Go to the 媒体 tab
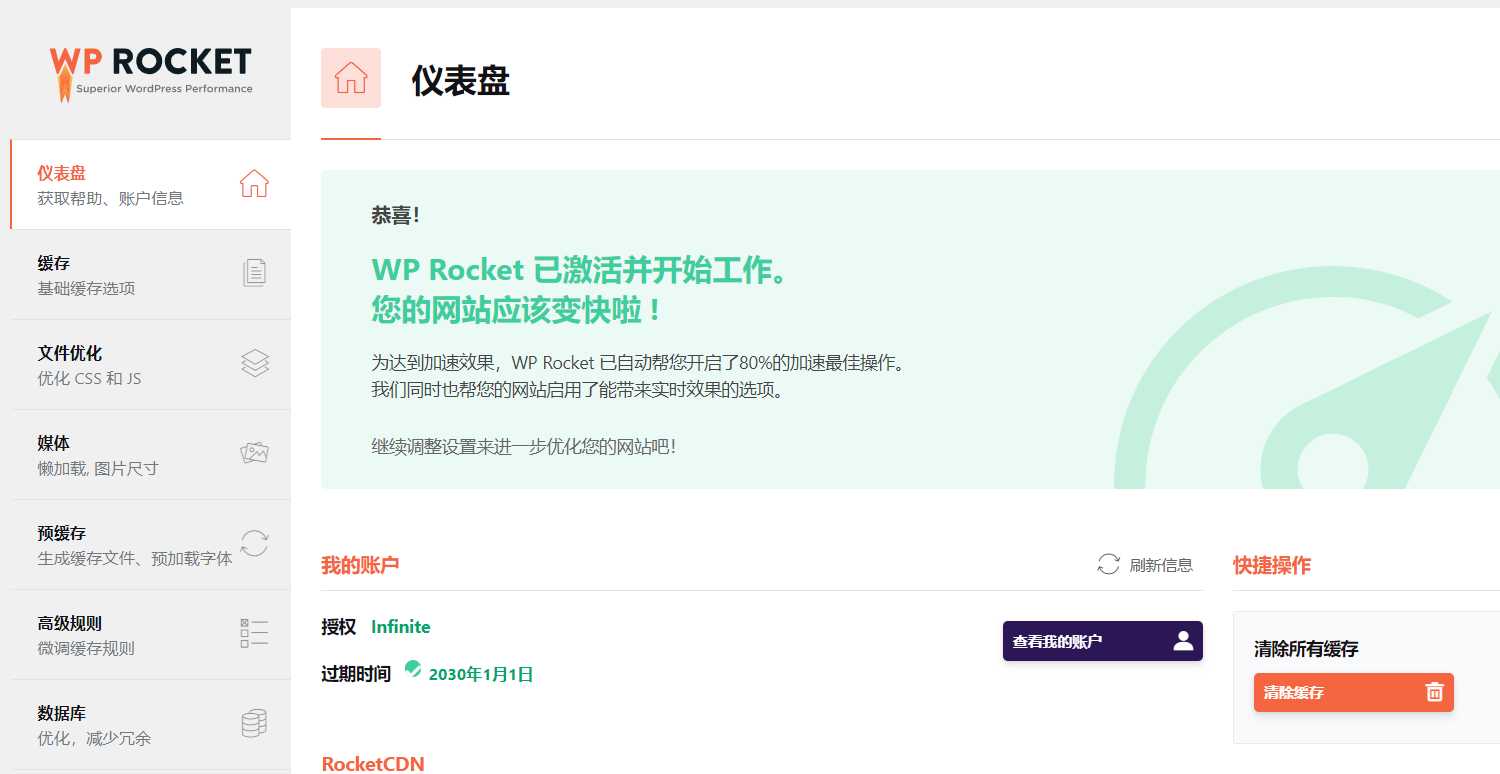1500x774 pixels. click(151, 455)
